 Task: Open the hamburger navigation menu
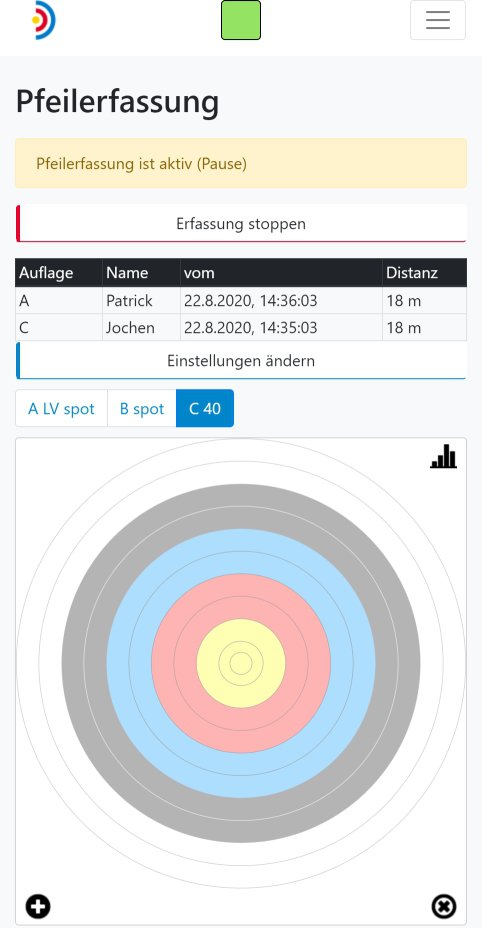(438, 20)
